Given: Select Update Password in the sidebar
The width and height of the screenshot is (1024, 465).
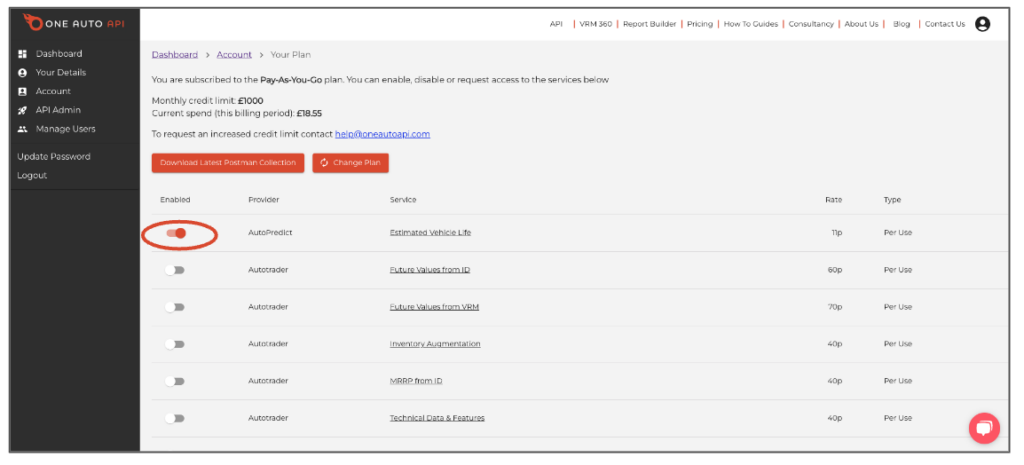Looking at the screenshot, I should tap(54, 157).
